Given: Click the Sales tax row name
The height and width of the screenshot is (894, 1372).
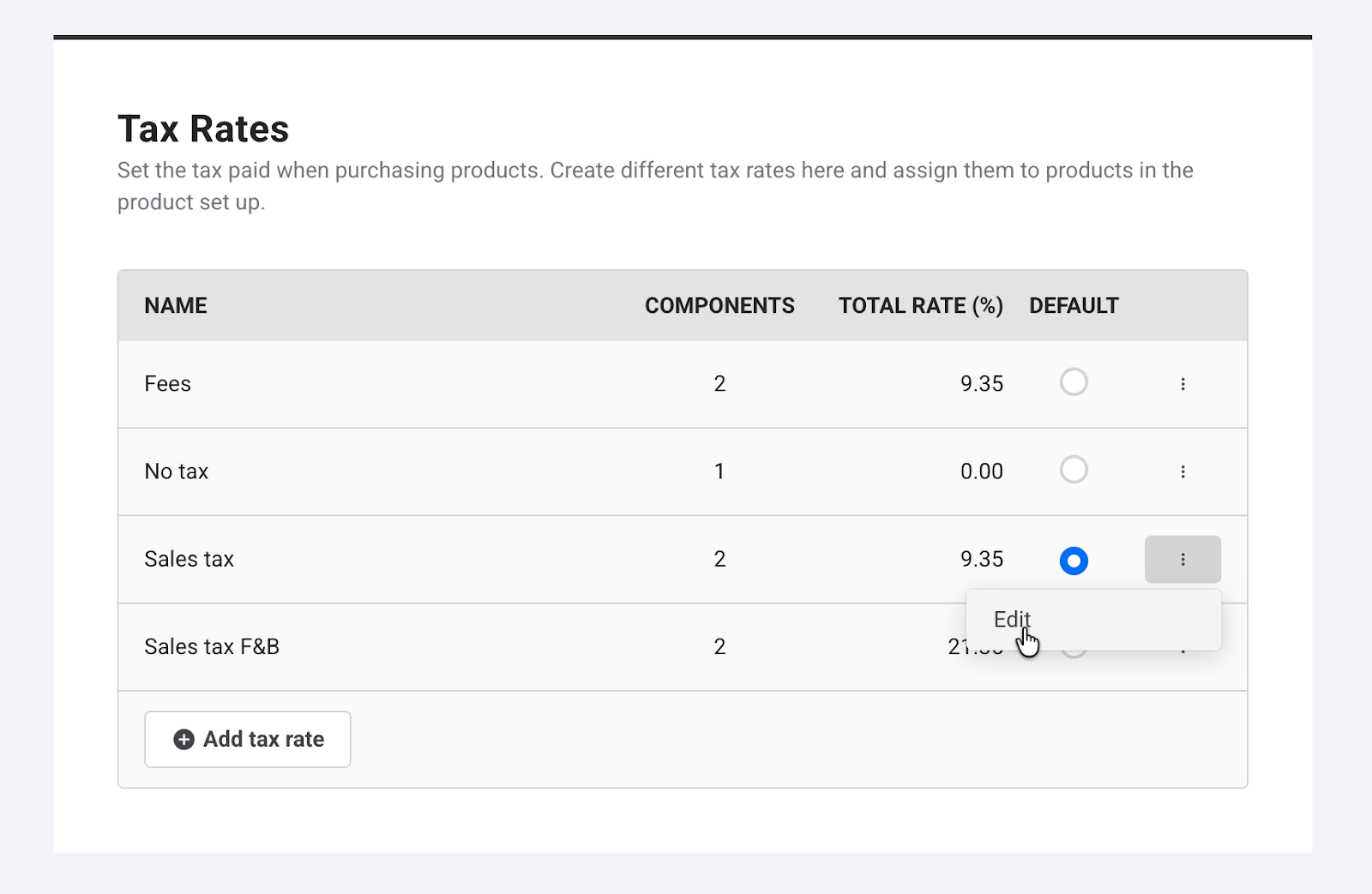Looking at the screenshot, I should tap(190, 560).
